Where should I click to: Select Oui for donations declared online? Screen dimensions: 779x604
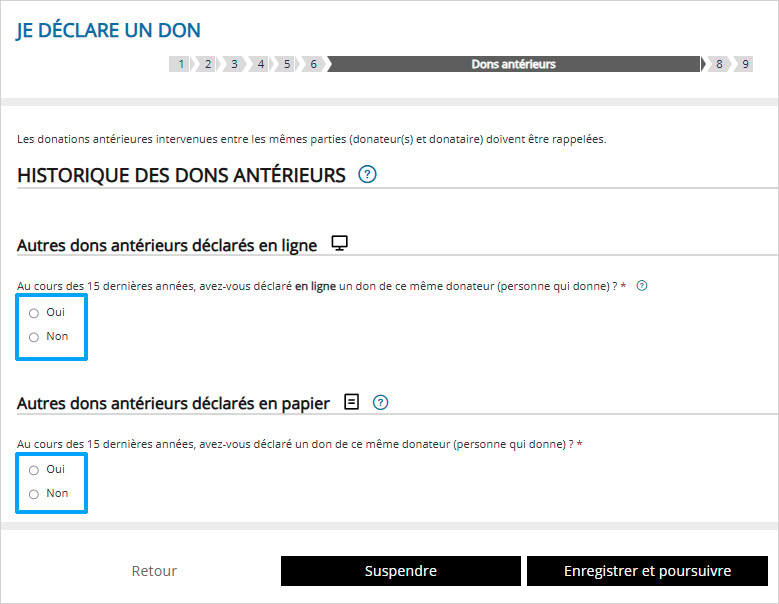click(x=34, y=313)
